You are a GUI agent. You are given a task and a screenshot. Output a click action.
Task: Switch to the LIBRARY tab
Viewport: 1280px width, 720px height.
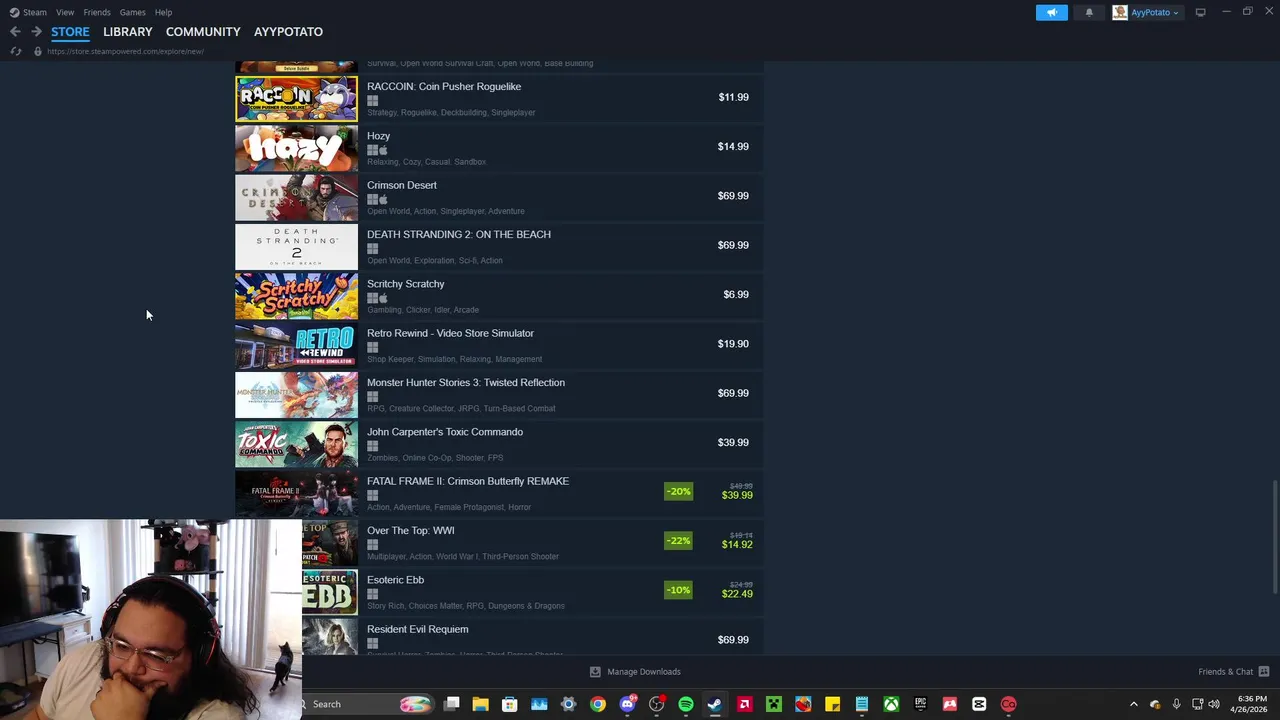pos(128,32)
